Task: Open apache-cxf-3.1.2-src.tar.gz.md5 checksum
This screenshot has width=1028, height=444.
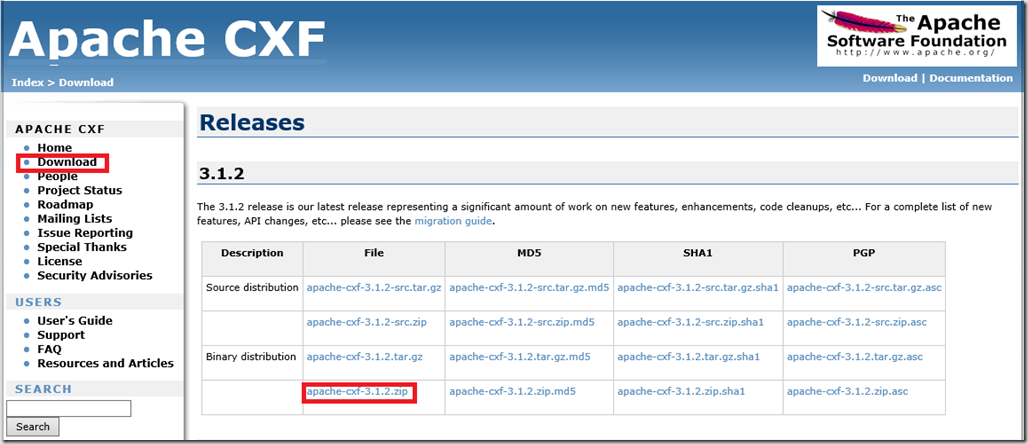Action: tap(529, 288)
